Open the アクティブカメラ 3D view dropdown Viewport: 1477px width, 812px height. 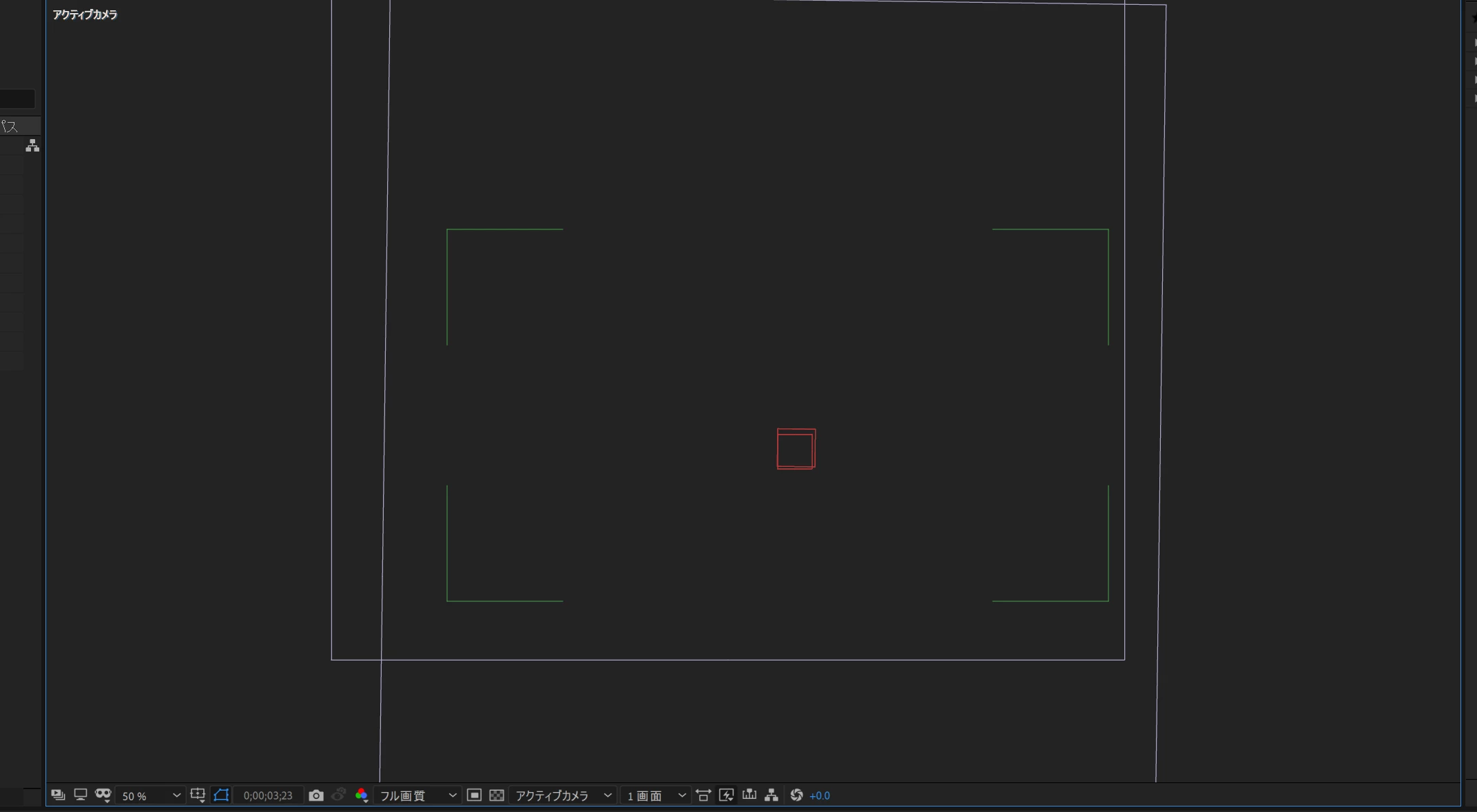pyautogui.click(x=563, y=795)
